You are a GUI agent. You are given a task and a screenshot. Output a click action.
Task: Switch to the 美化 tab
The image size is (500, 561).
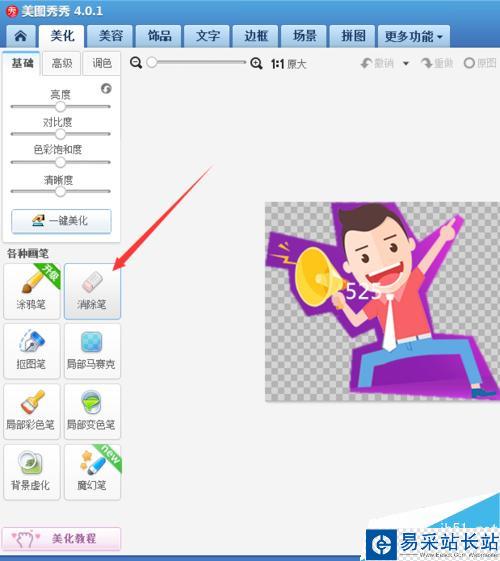tap(62, 36)
